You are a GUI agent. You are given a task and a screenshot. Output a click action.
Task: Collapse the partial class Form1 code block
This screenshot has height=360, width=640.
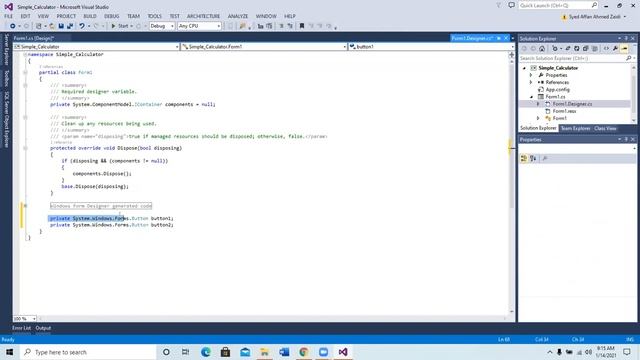25,72
